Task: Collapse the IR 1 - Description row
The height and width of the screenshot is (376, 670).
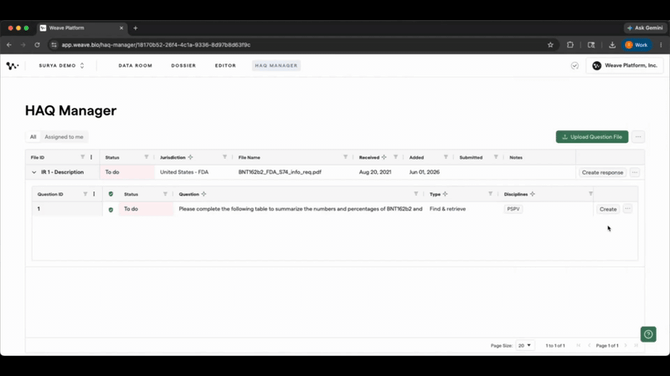Action: pos(34,172)
